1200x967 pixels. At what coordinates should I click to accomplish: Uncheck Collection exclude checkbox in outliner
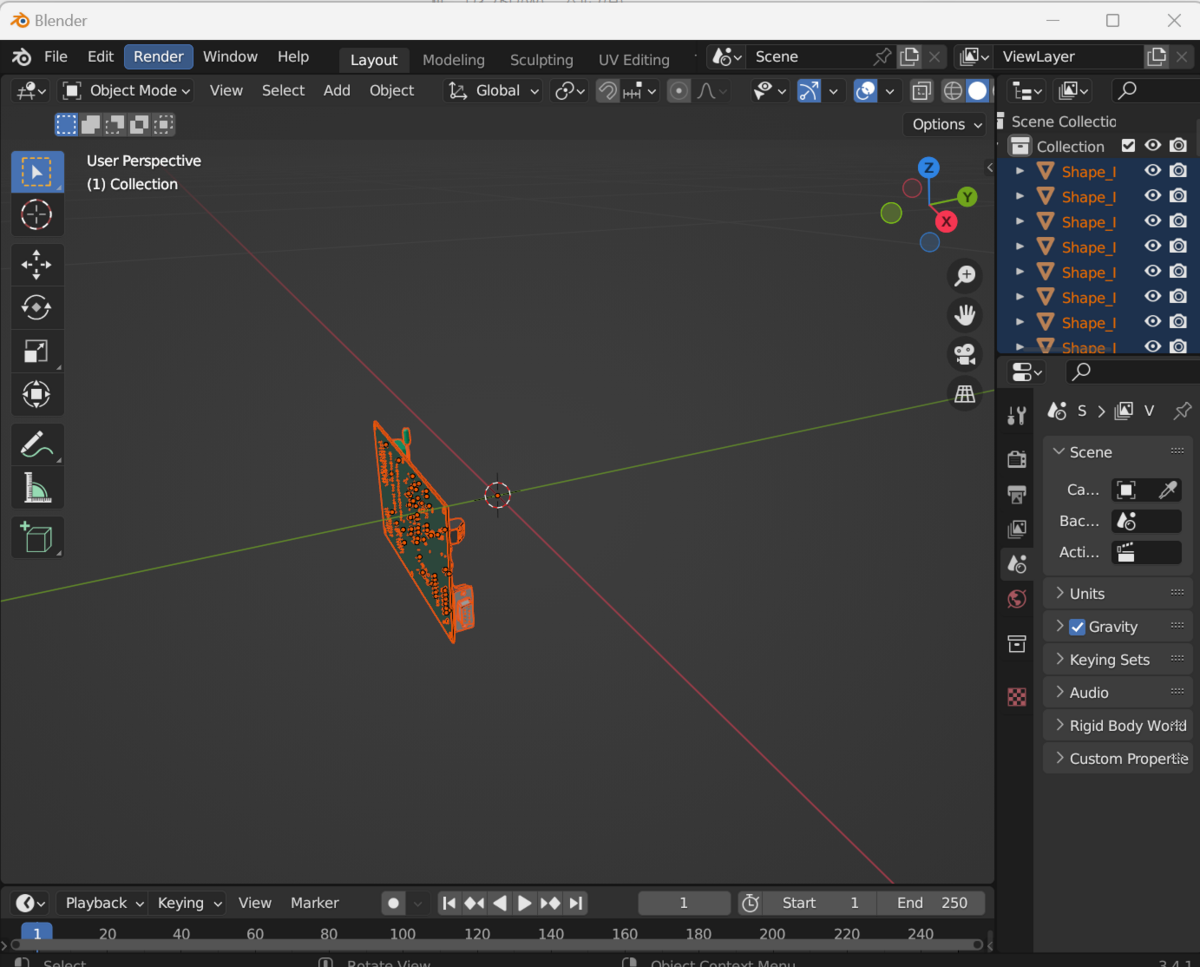point(1128,146)
